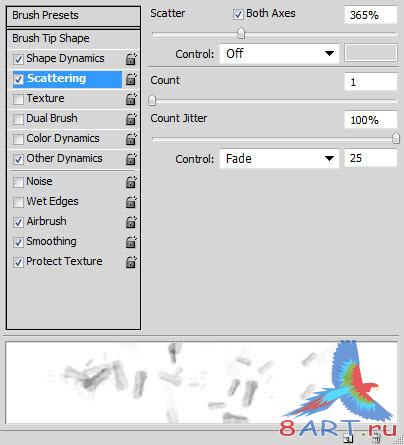404x445 pixels.
Task: Click the lock icon next to Dual Brush
Action: pyautogui.click(x=131, y=119)
